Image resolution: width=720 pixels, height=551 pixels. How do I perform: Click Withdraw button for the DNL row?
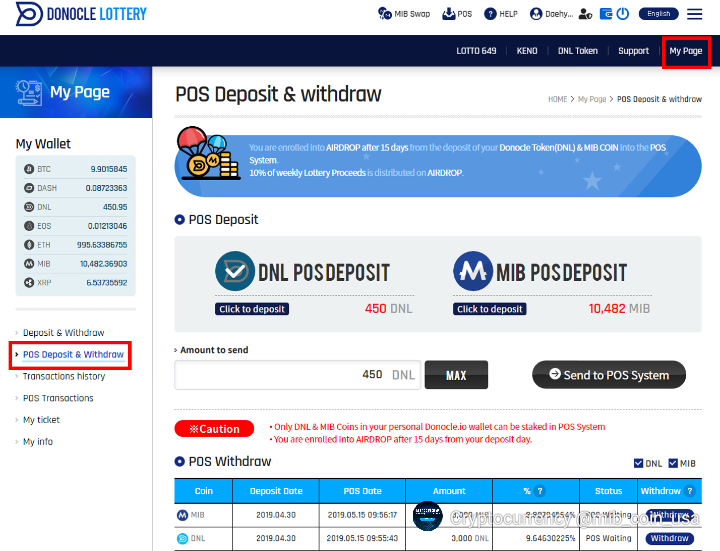[x=669, y=538]
